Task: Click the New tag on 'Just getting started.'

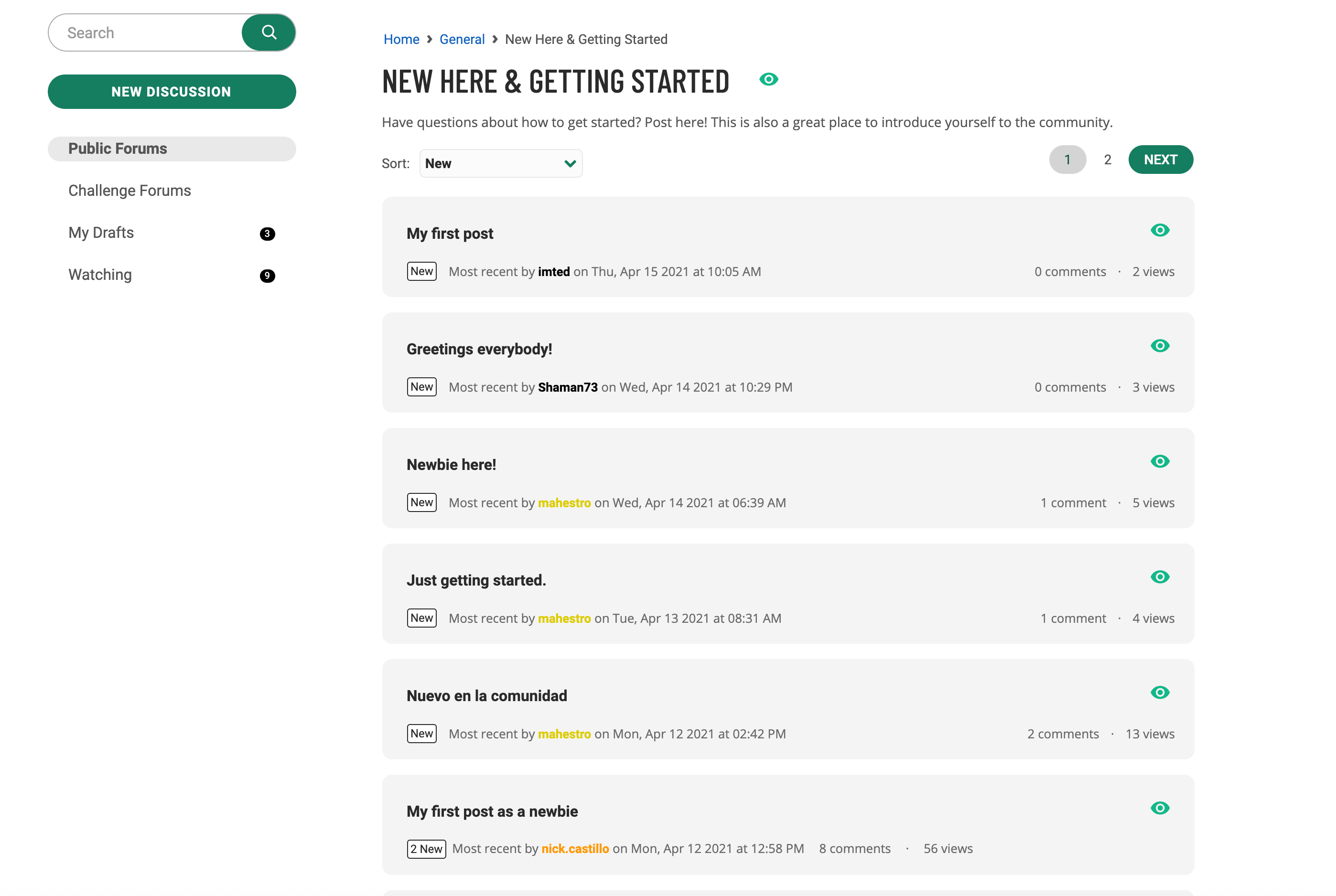Action: click(422, 618)
